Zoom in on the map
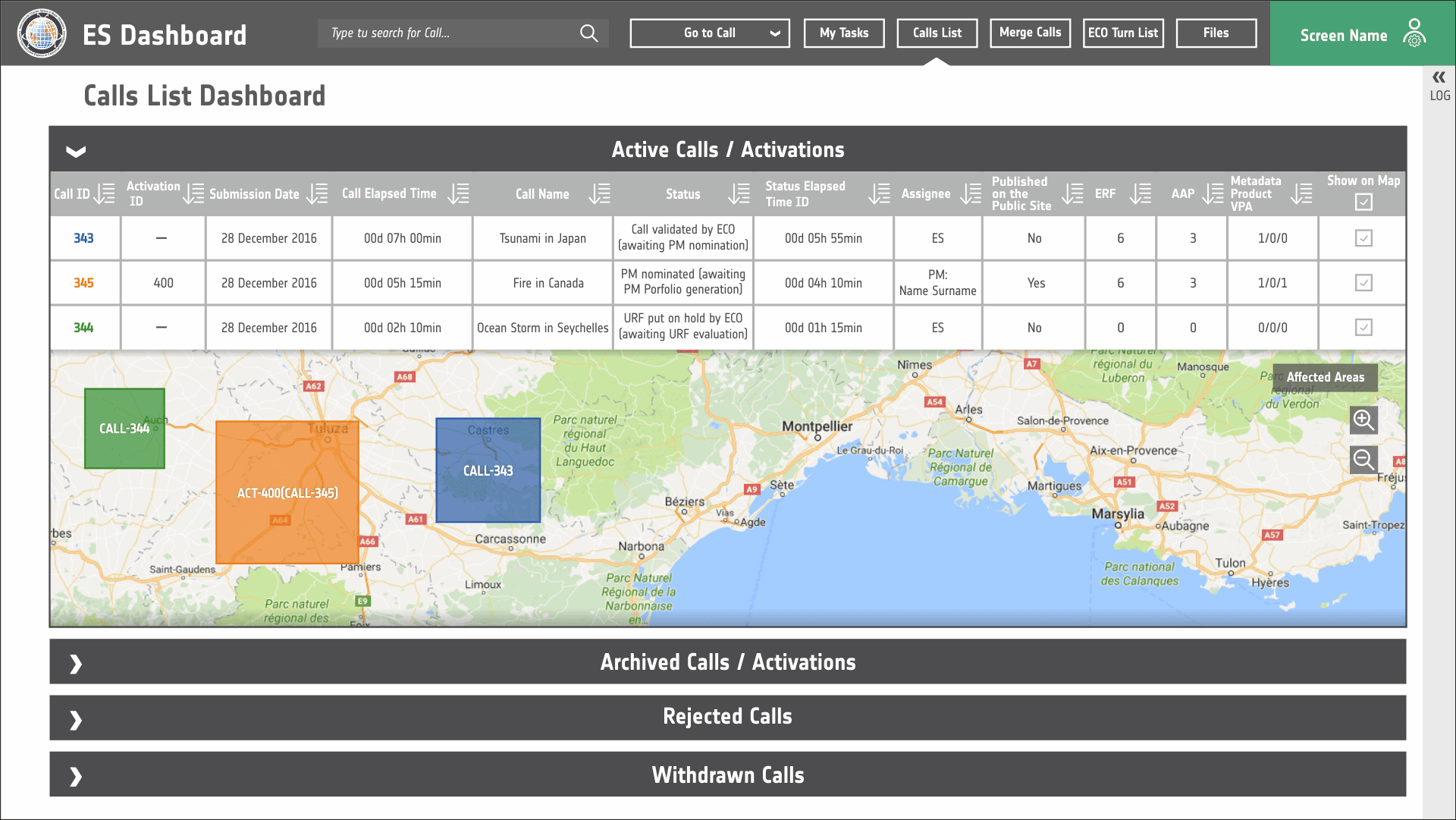1456x820 pixels. pos(1363,419)
